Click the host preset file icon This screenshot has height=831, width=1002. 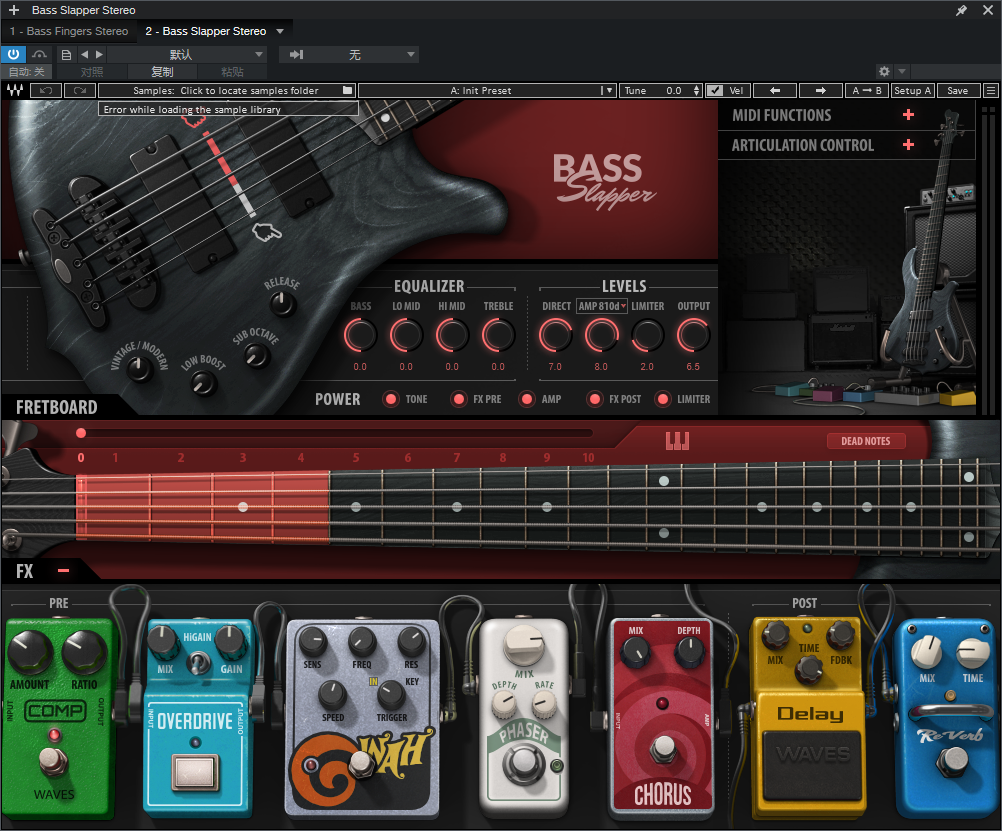(x=66, y=55)
